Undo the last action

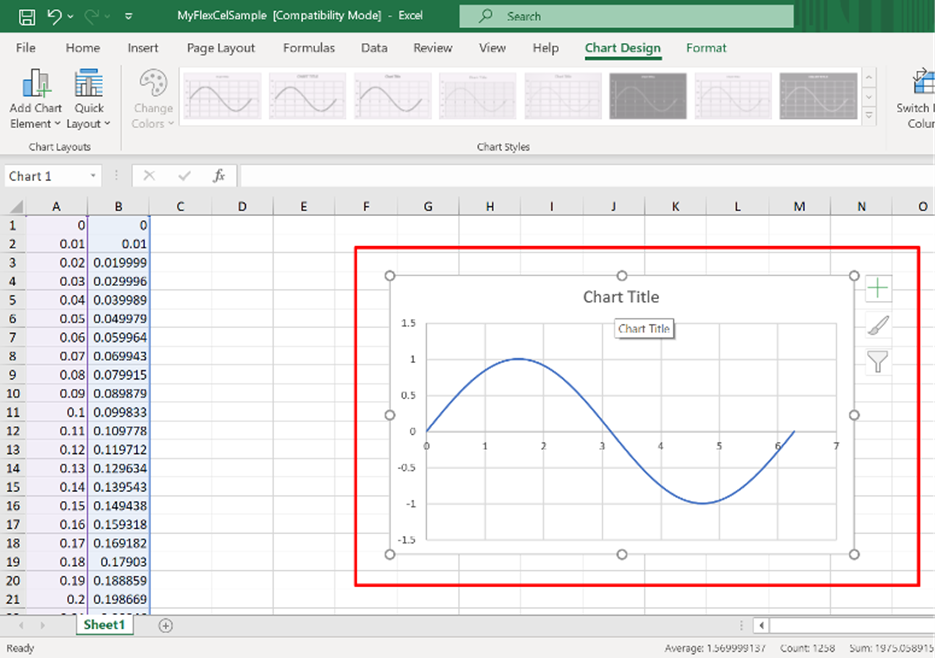(54, 16)
